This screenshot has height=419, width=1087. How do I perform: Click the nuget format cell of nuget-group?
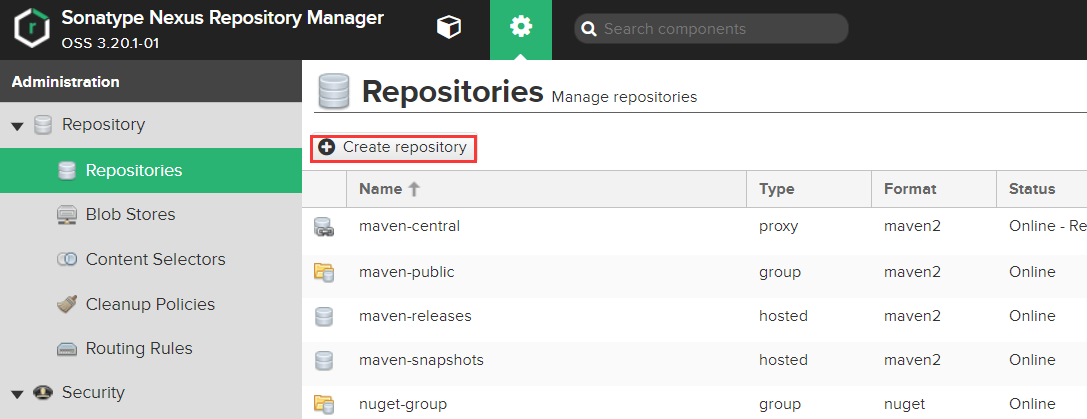(x=904, y=404)
